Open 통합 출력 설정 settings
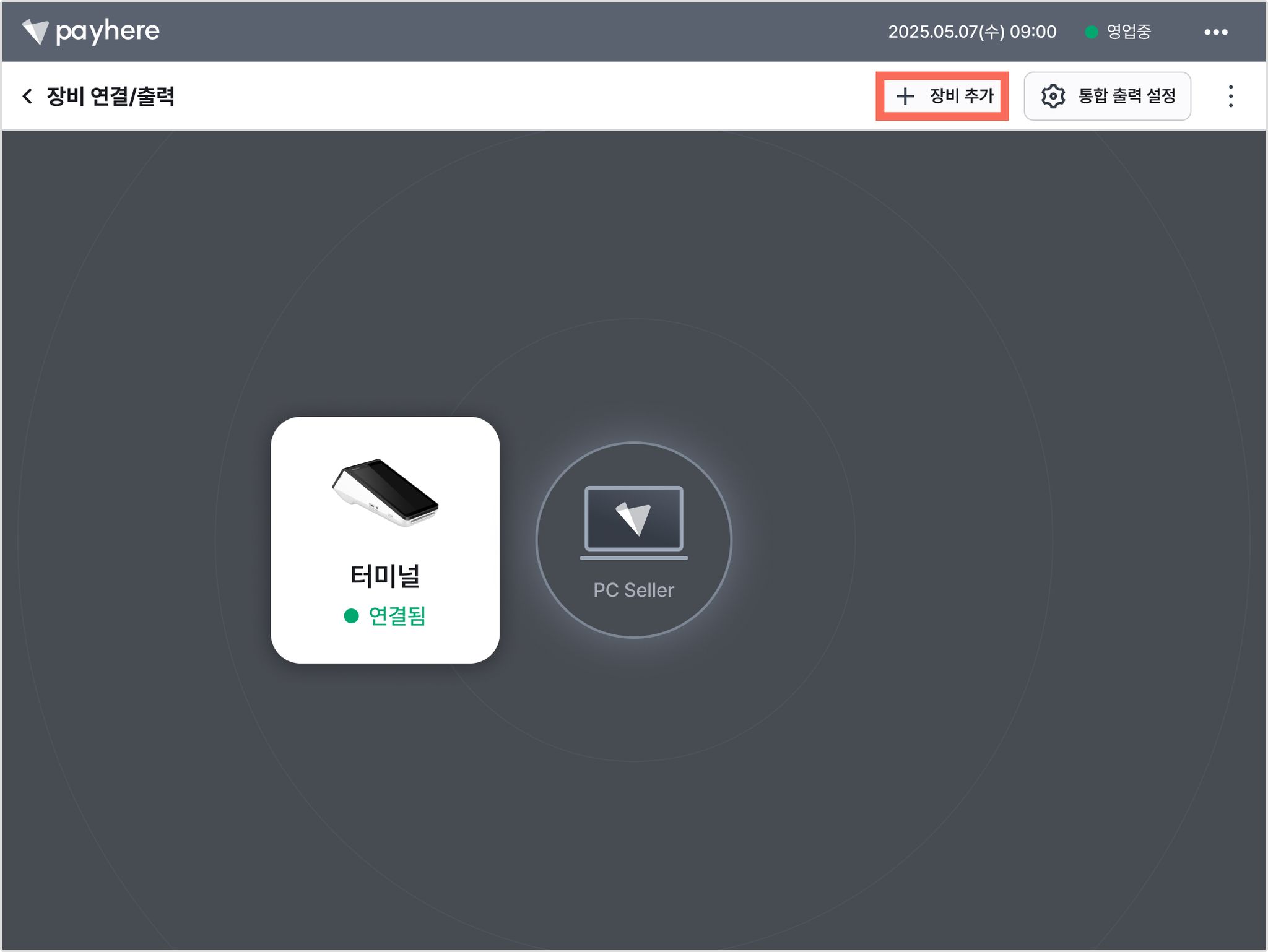 [x=1107, y=96]
